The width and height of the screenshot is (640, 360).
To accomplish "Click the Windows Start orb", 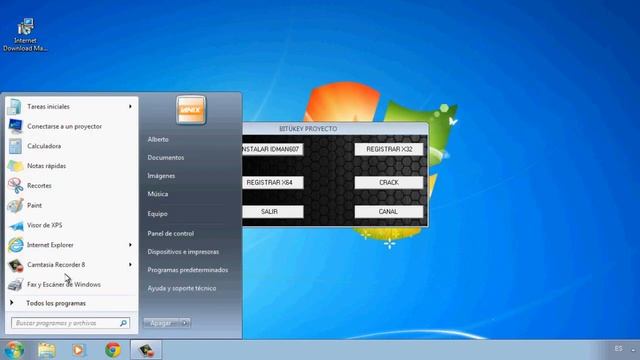I will (15, 350).
